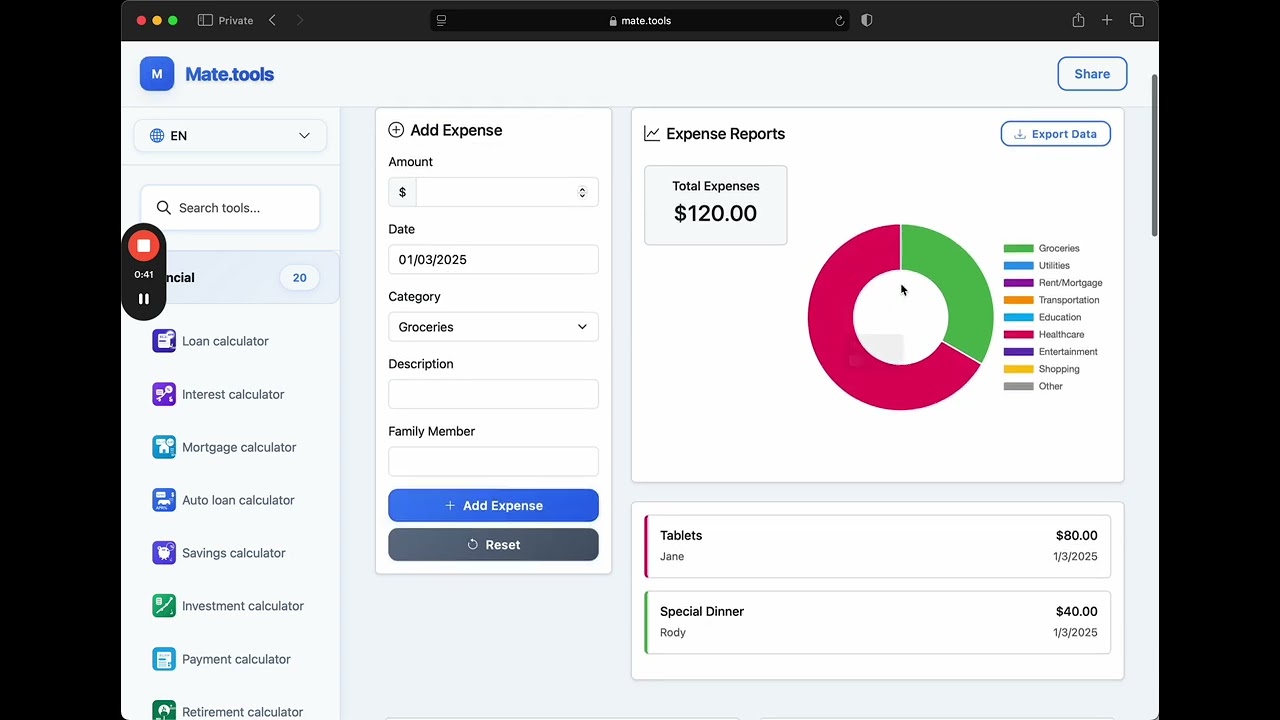Toggle Other legend swatch
Viewport: 1280px width, 720px height.
point(1018,386)
